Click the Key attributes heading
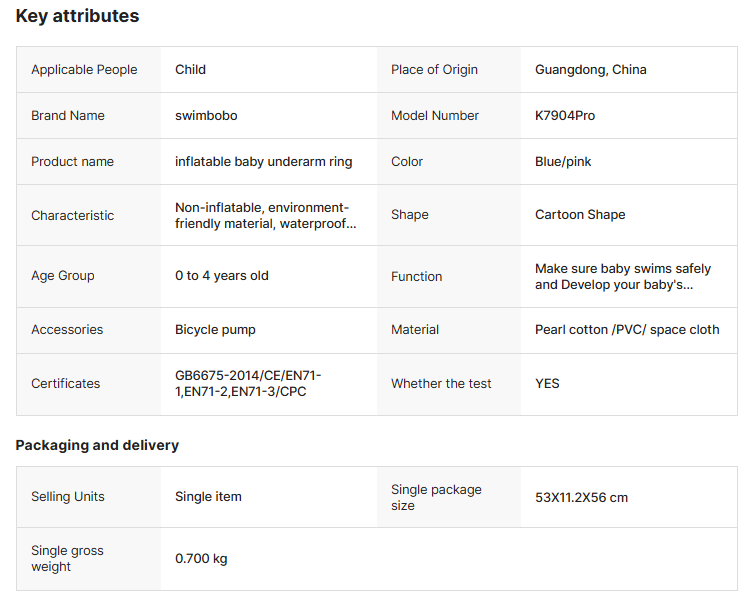Image resolution: width=748 pixels, height=603 pixels. [x=77, y=16]
